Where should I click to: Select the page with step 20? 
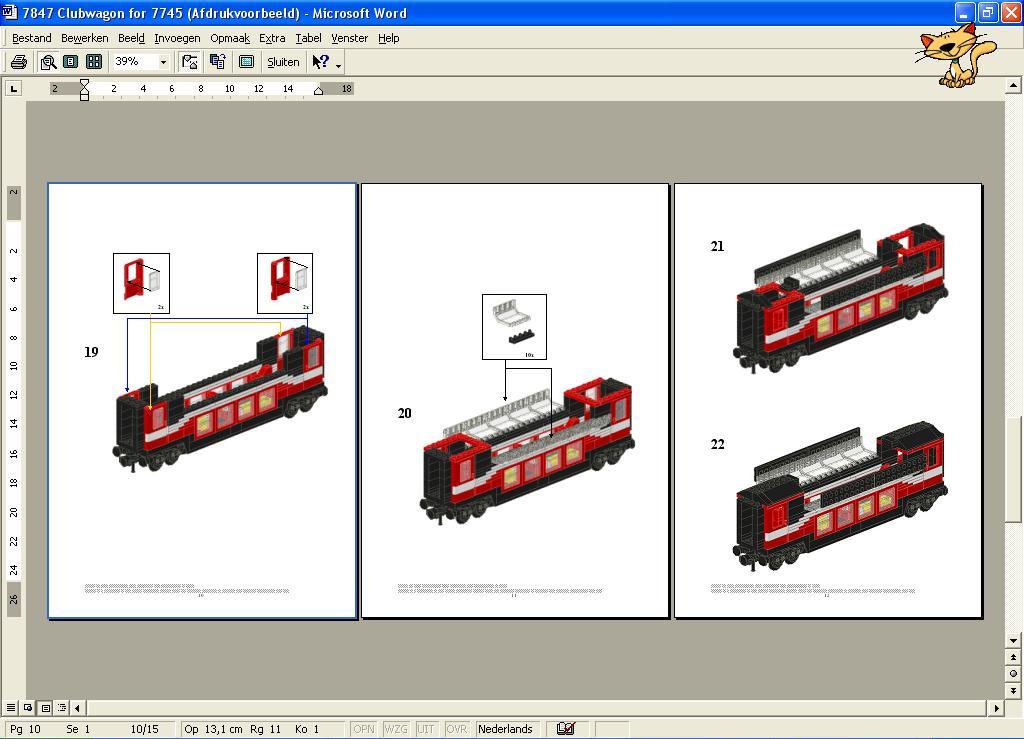point(515,400)
